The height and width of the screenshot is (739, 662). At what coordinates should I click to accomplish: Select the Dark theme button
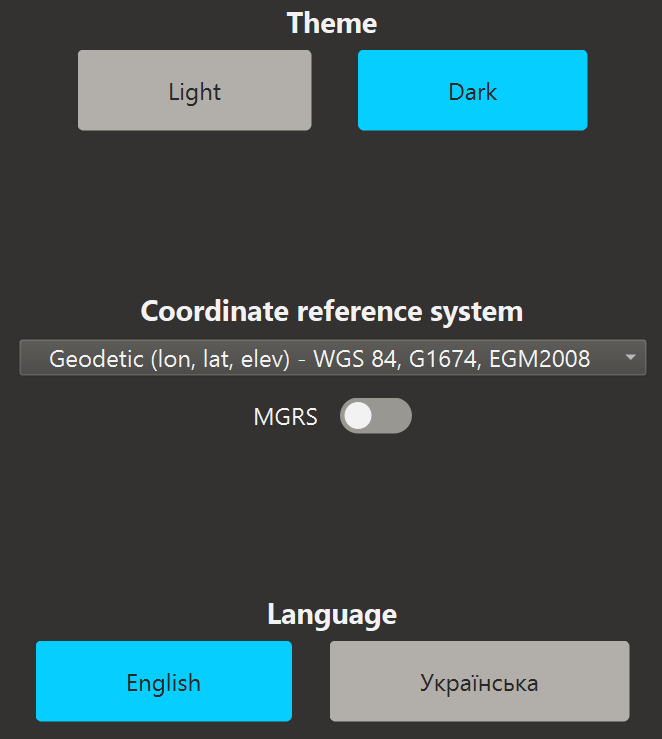coord(473,90)
